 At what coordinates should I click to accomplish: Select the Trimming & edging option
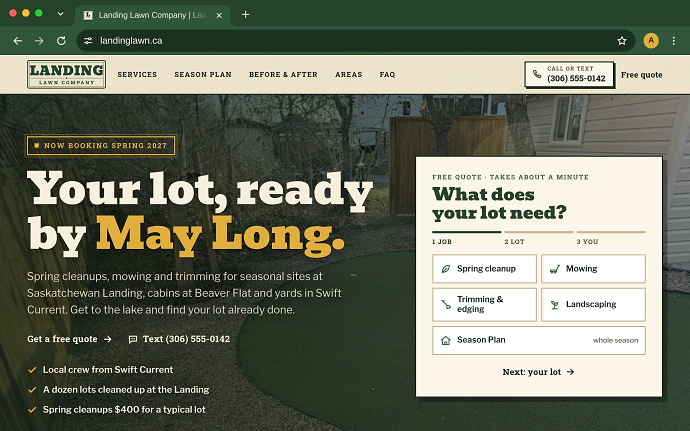[484, 305]
